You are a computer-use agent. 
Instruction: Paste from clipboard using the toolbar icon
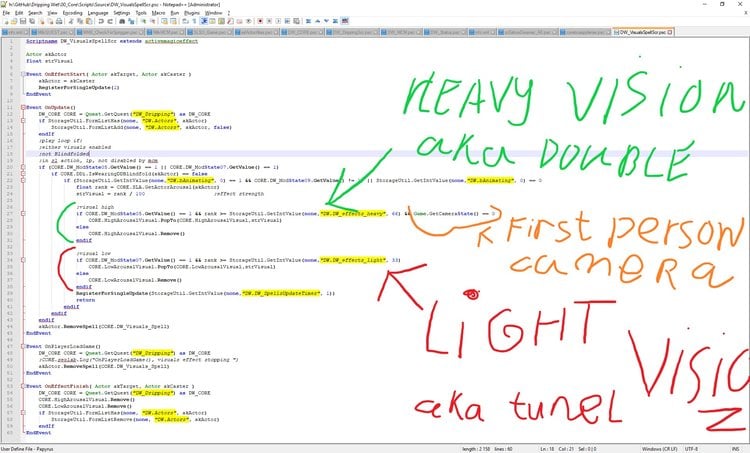coord(89,21)
